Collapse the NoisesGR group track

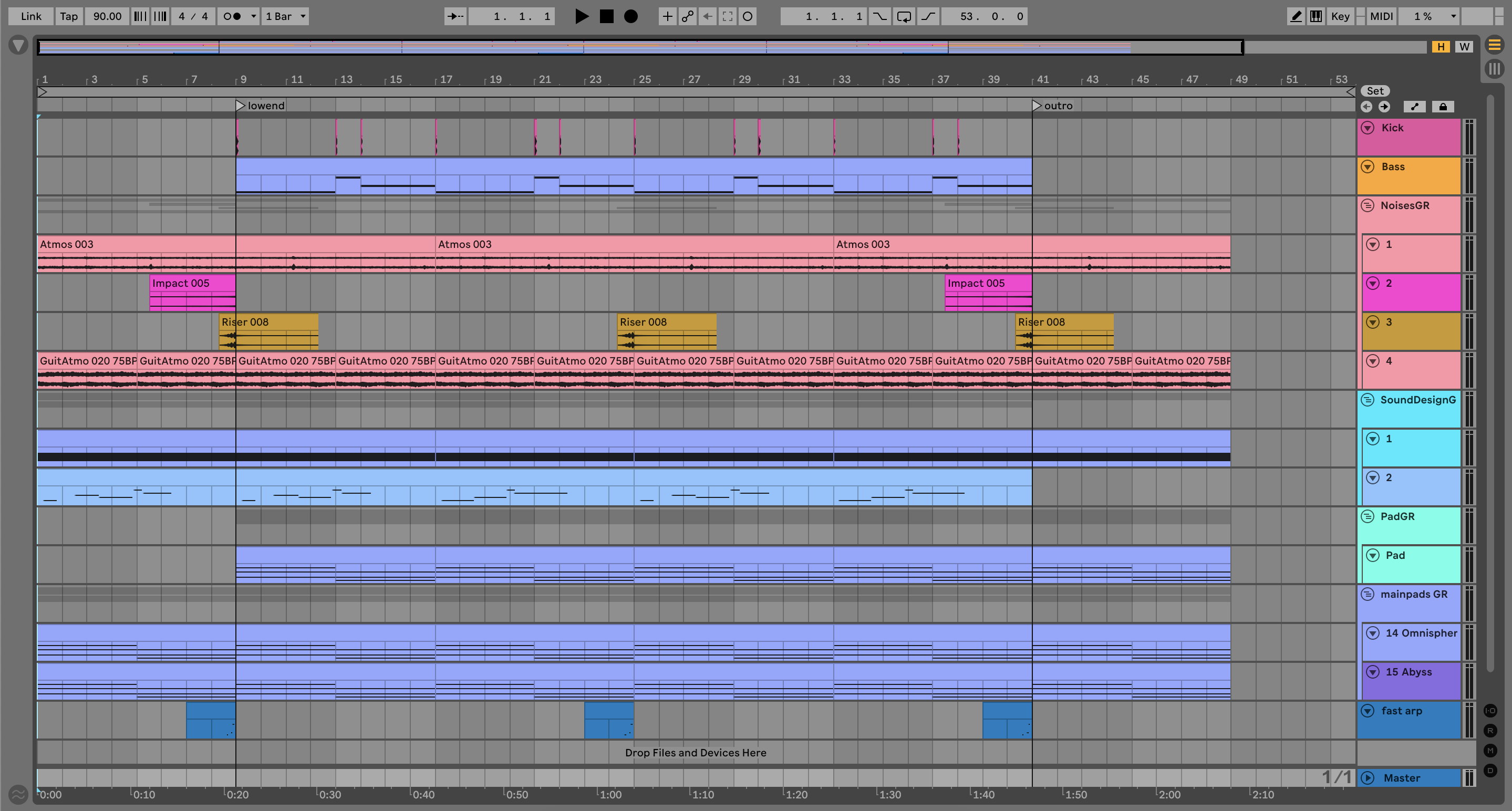click(x=1368, y=206)
